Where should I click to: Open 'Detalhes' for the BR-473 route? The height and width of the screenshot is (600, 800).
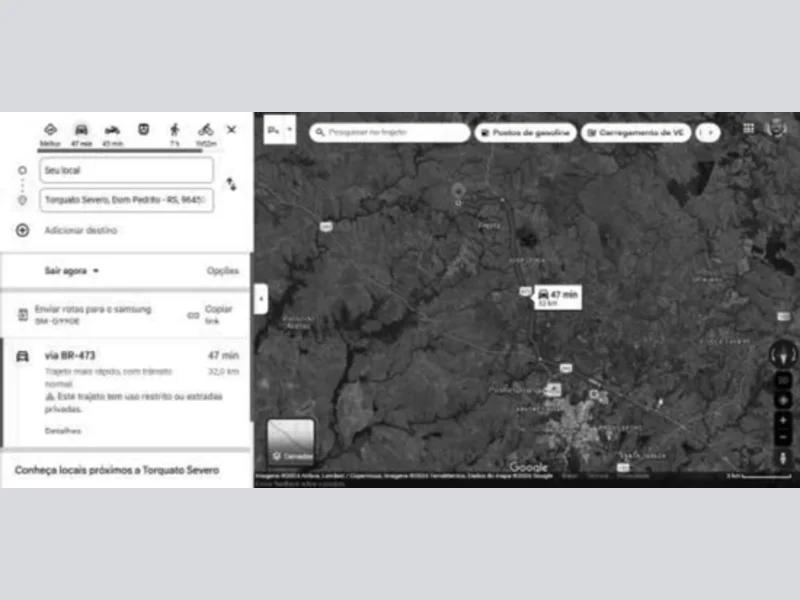(63, 431)
